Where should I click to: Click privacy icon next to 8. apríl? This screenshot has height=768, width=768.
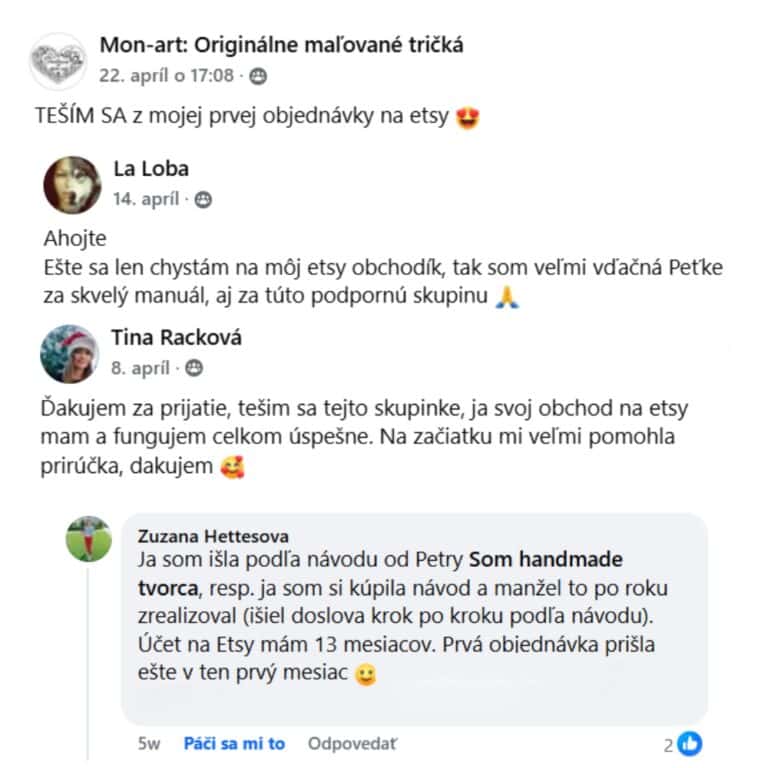[x=193, y=368]
